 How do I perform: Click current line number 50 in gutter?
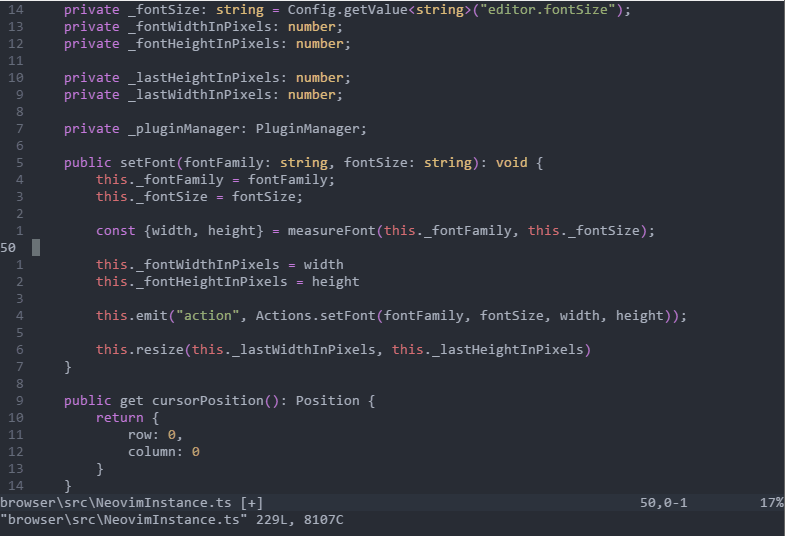[8, 248]
